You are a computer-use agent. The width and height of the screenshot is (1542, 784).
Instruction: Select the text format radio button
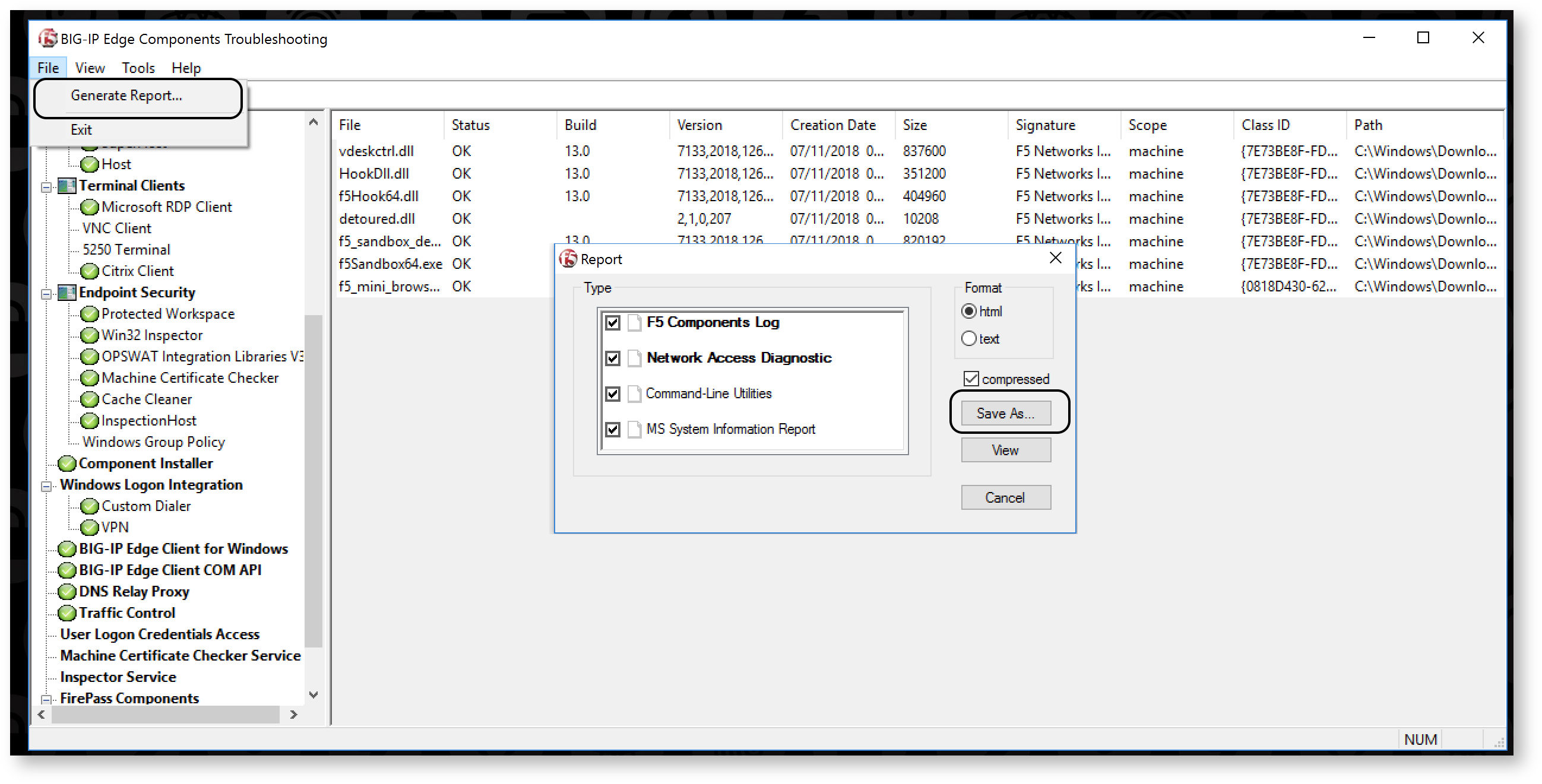click(x=968, y=339)
